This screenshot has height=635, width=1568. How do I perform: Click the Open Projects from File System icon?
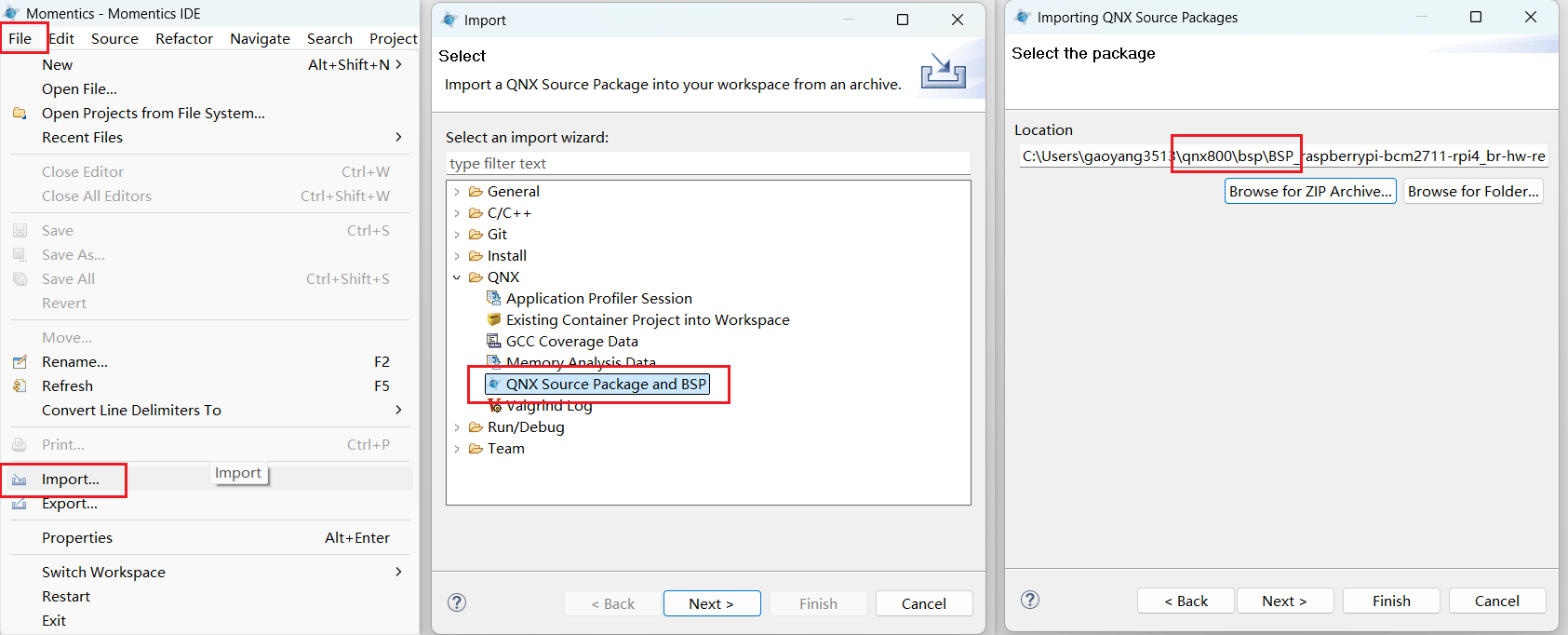click(x=20, y=114)
